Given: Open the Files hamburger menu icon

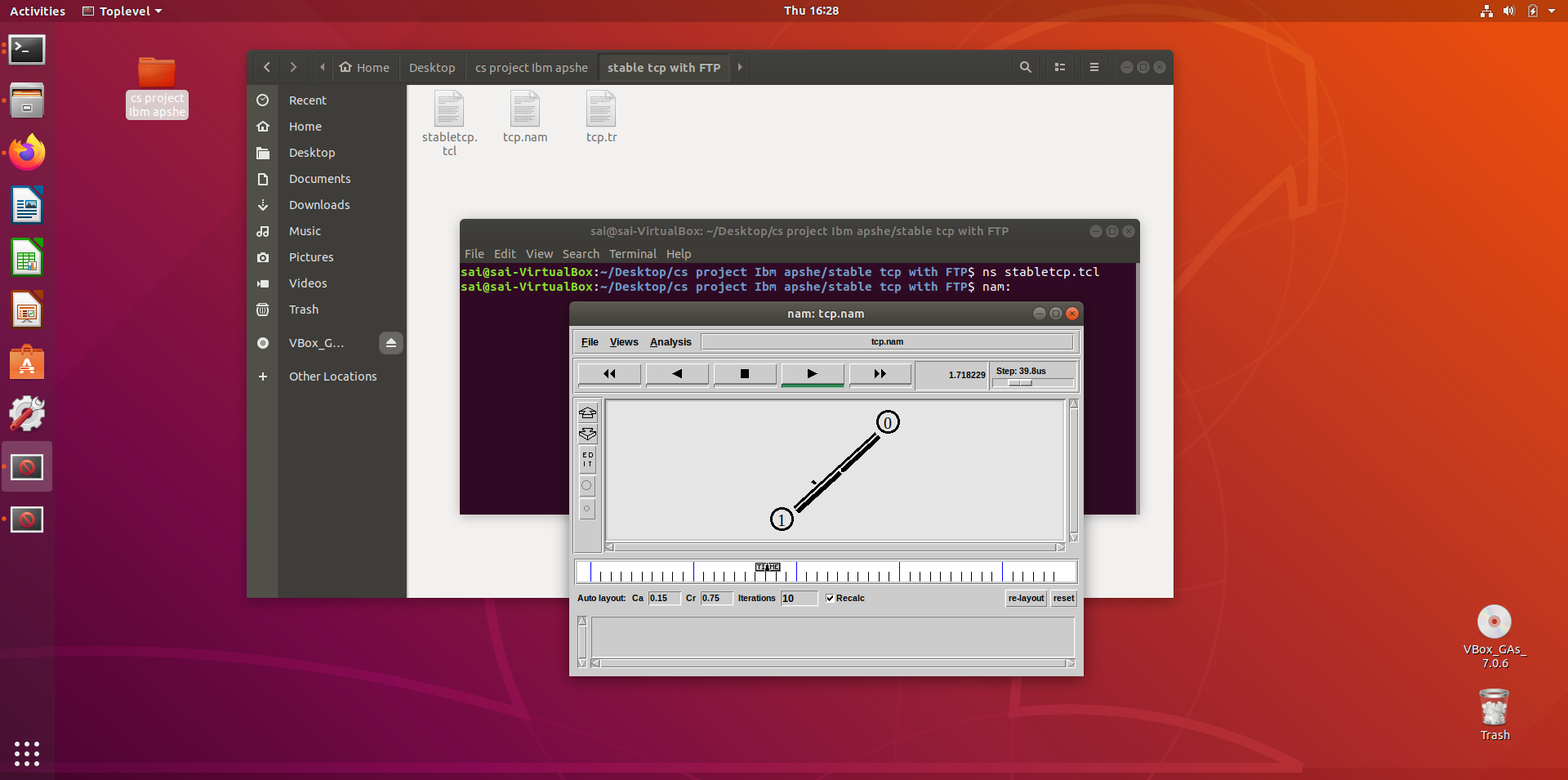Looking at the screenshot, I should (1094, 67).
